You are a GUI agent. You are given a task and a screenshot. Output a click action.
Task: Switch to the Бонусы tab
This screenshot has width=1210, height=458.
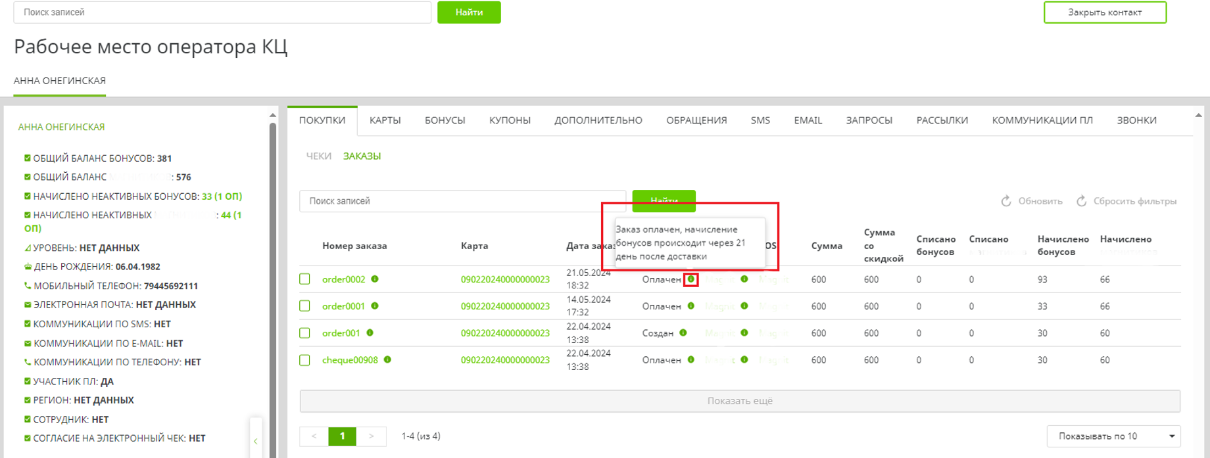point(445,120)
